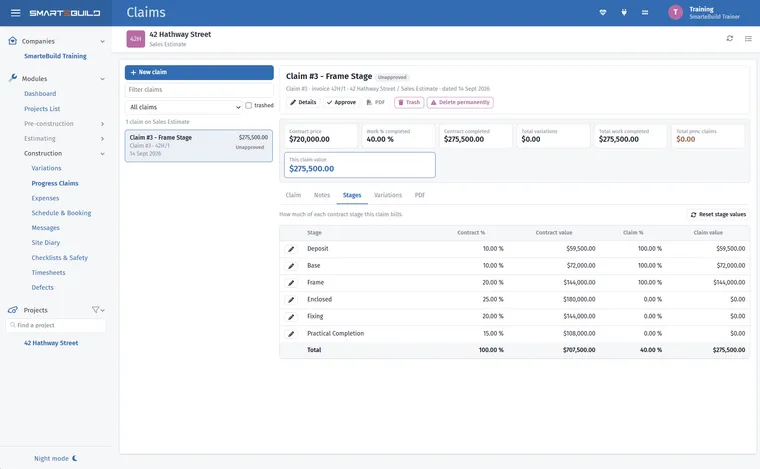
Task: Click the Filter claims input field
Action: 199,90
